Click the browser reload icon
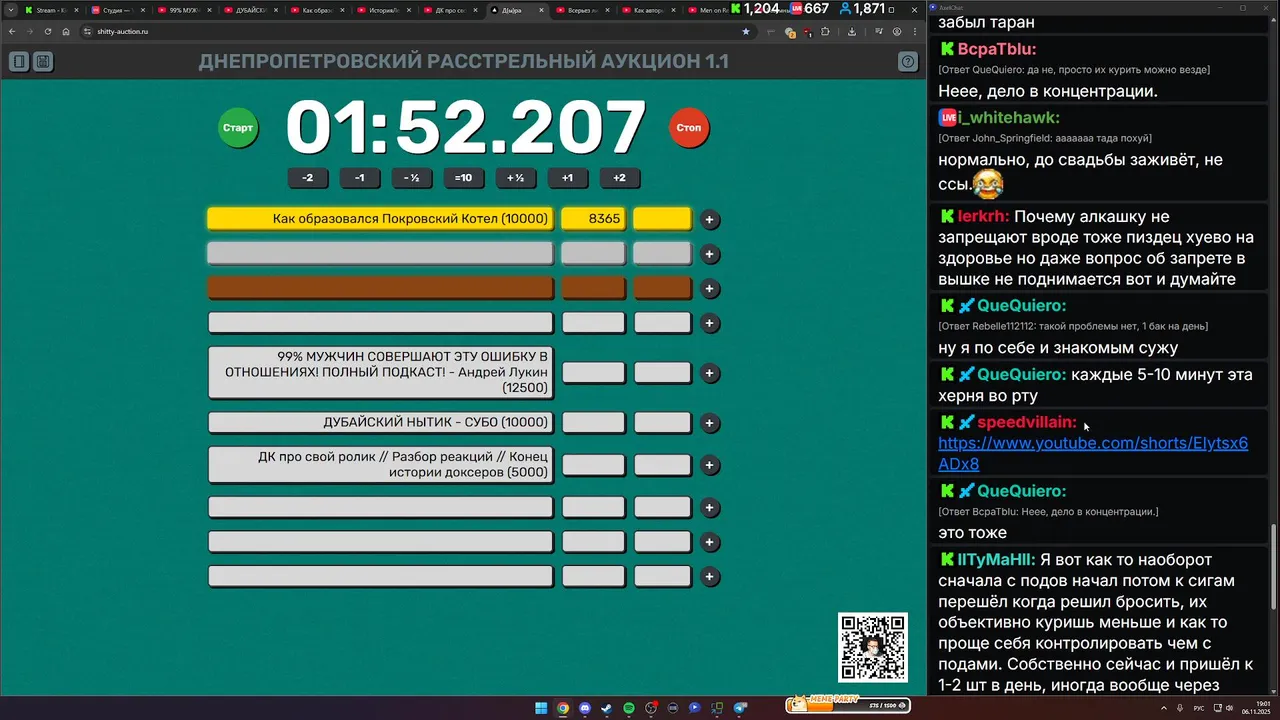1280x720 pixels. click(47, 31)
